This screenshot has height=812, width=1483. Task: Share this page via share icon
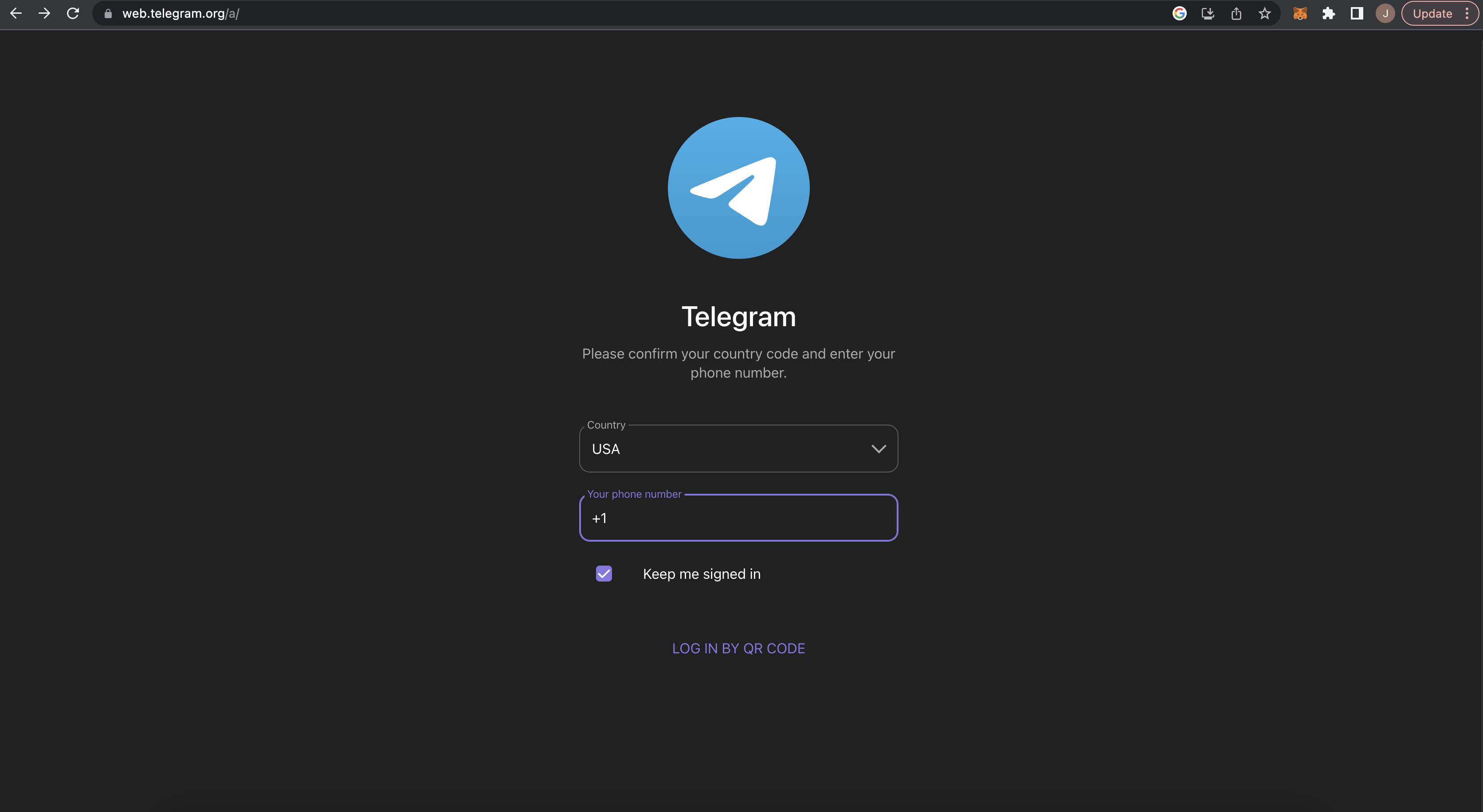tap(1236, 13)
